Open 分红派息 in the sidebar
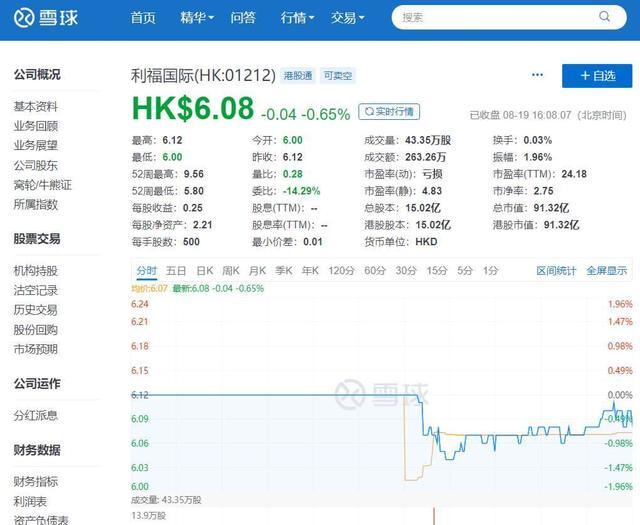 click(x=36, y=416)
